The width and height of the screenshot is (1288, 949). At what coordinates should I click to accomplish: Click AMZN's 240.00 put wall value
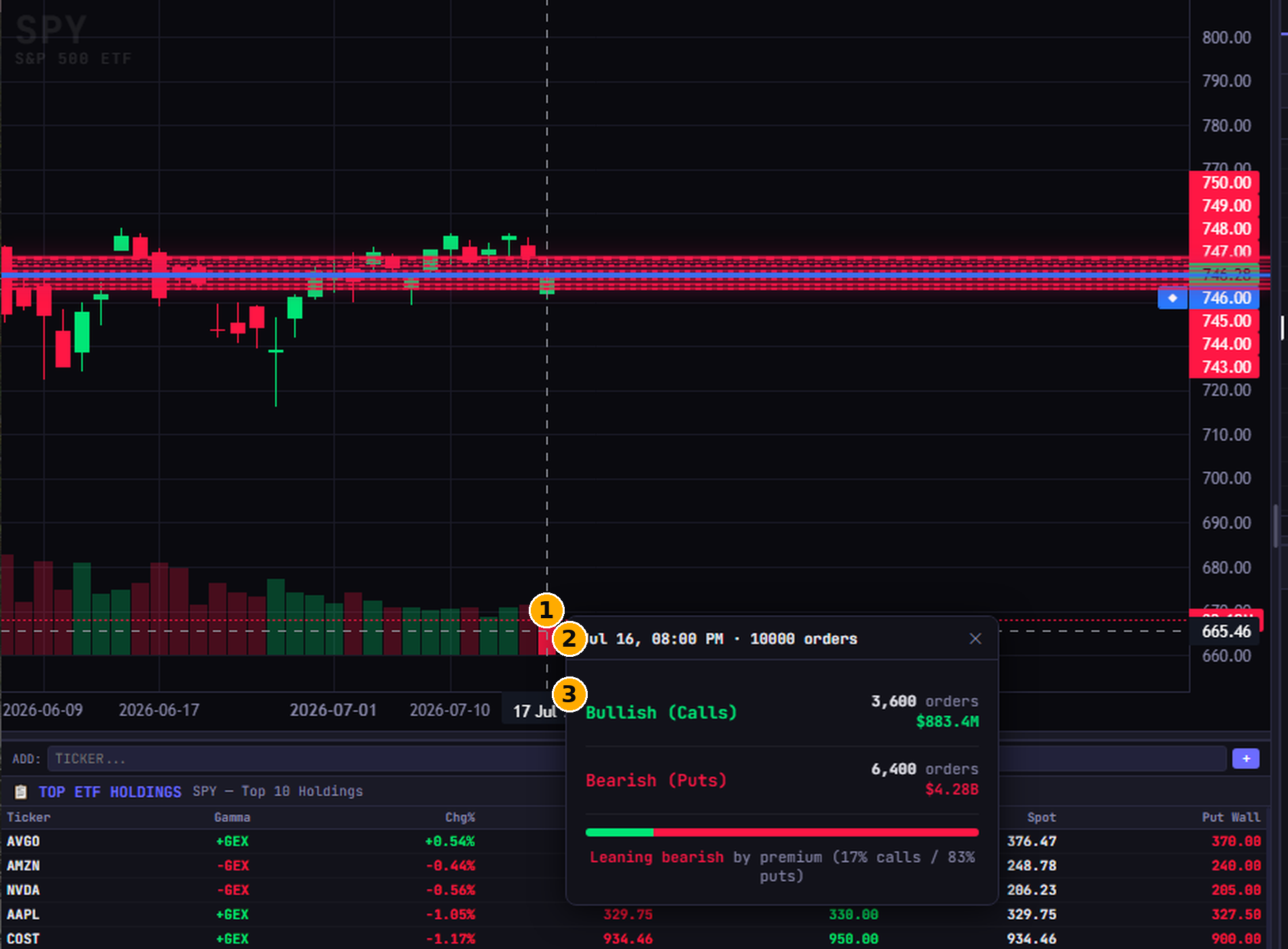coord(1236,866)
